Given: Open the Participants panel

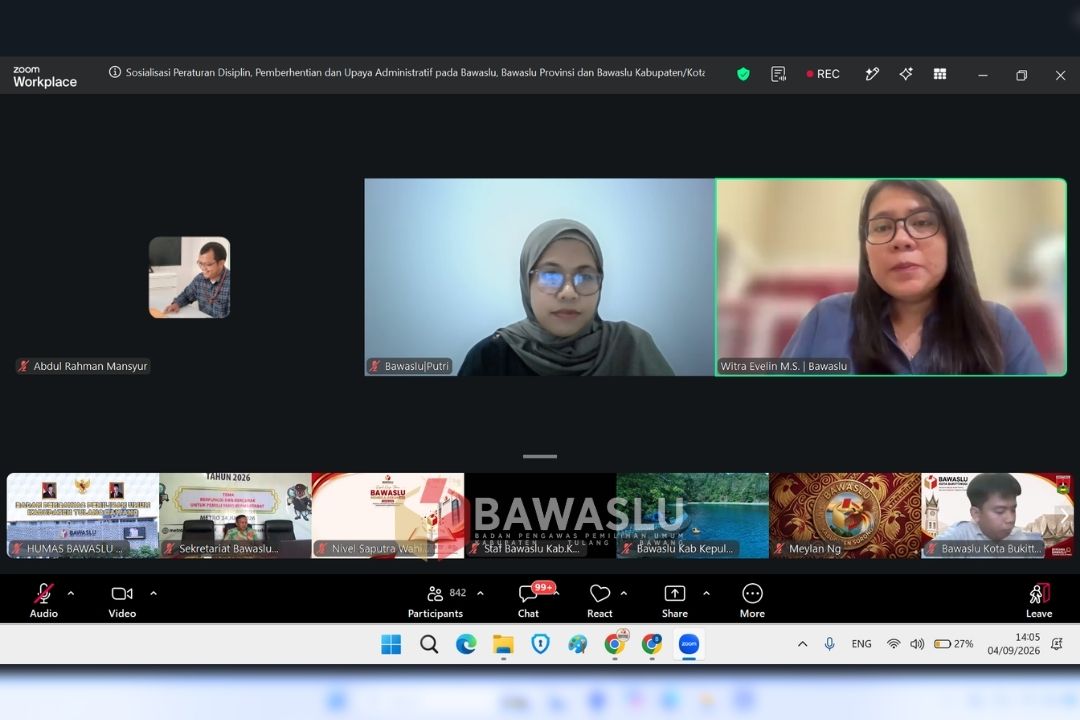Looking at the screenshot, I should [435, 599].
